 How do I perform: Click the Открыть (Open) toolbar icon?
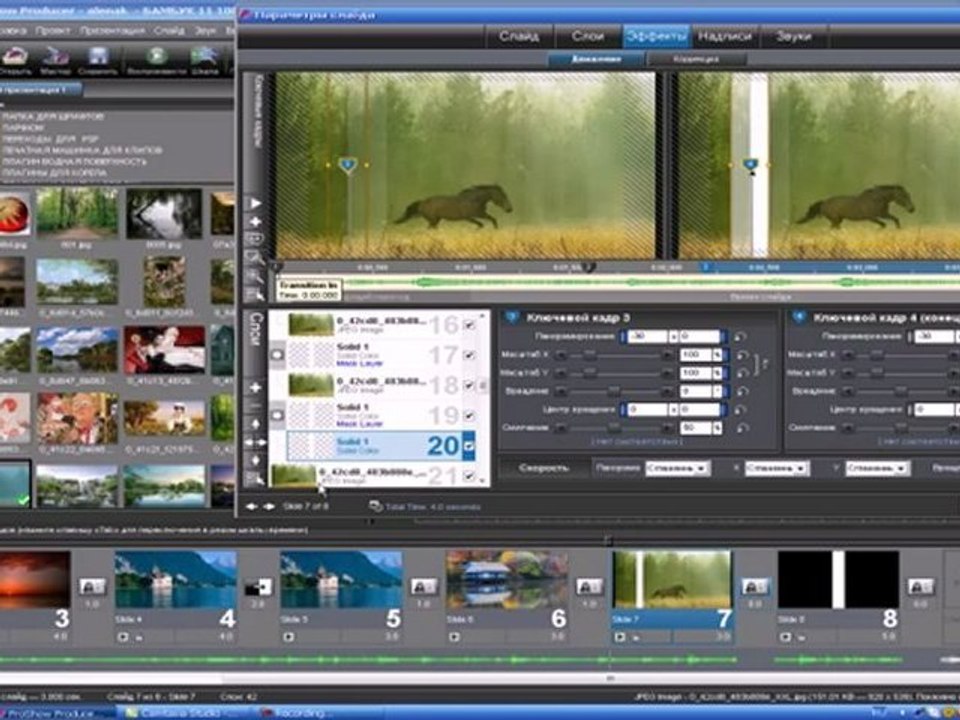[15, 58]
